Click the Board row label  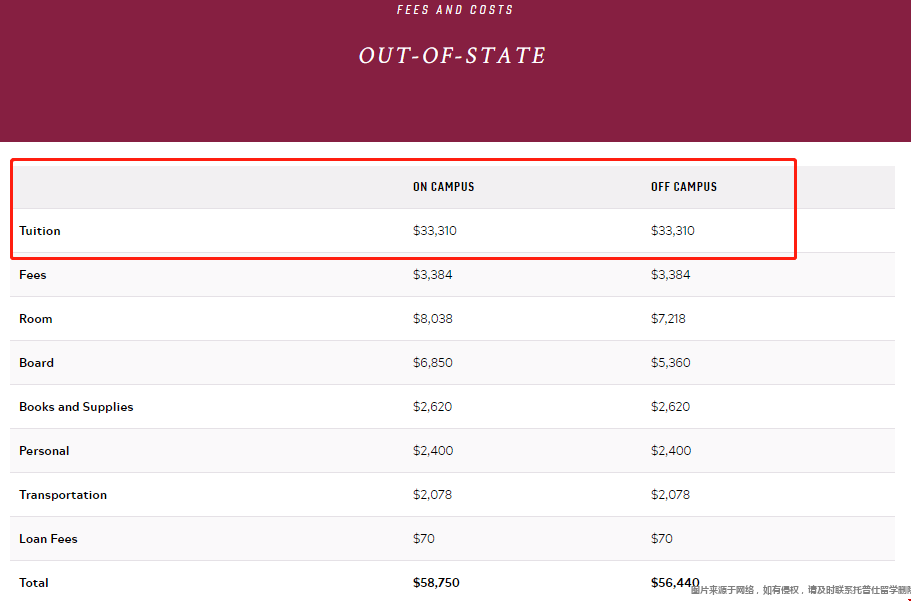[x=36, y=363]
